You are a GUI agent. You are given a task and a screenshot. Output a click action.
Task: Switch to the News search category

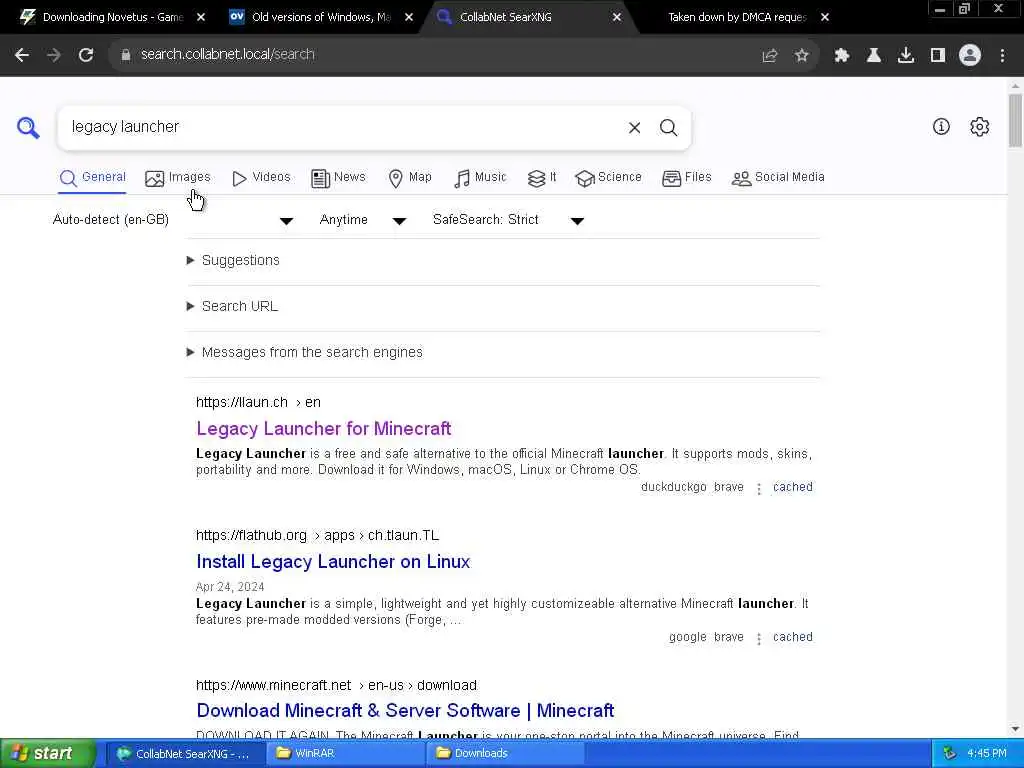coord(338,178)
